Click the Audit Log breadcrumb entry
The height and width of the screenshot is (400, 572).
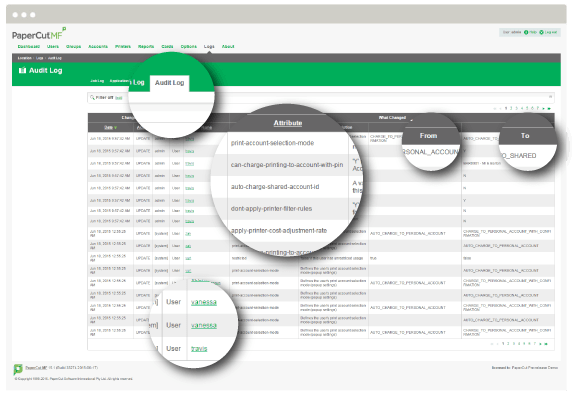point(55,58)
